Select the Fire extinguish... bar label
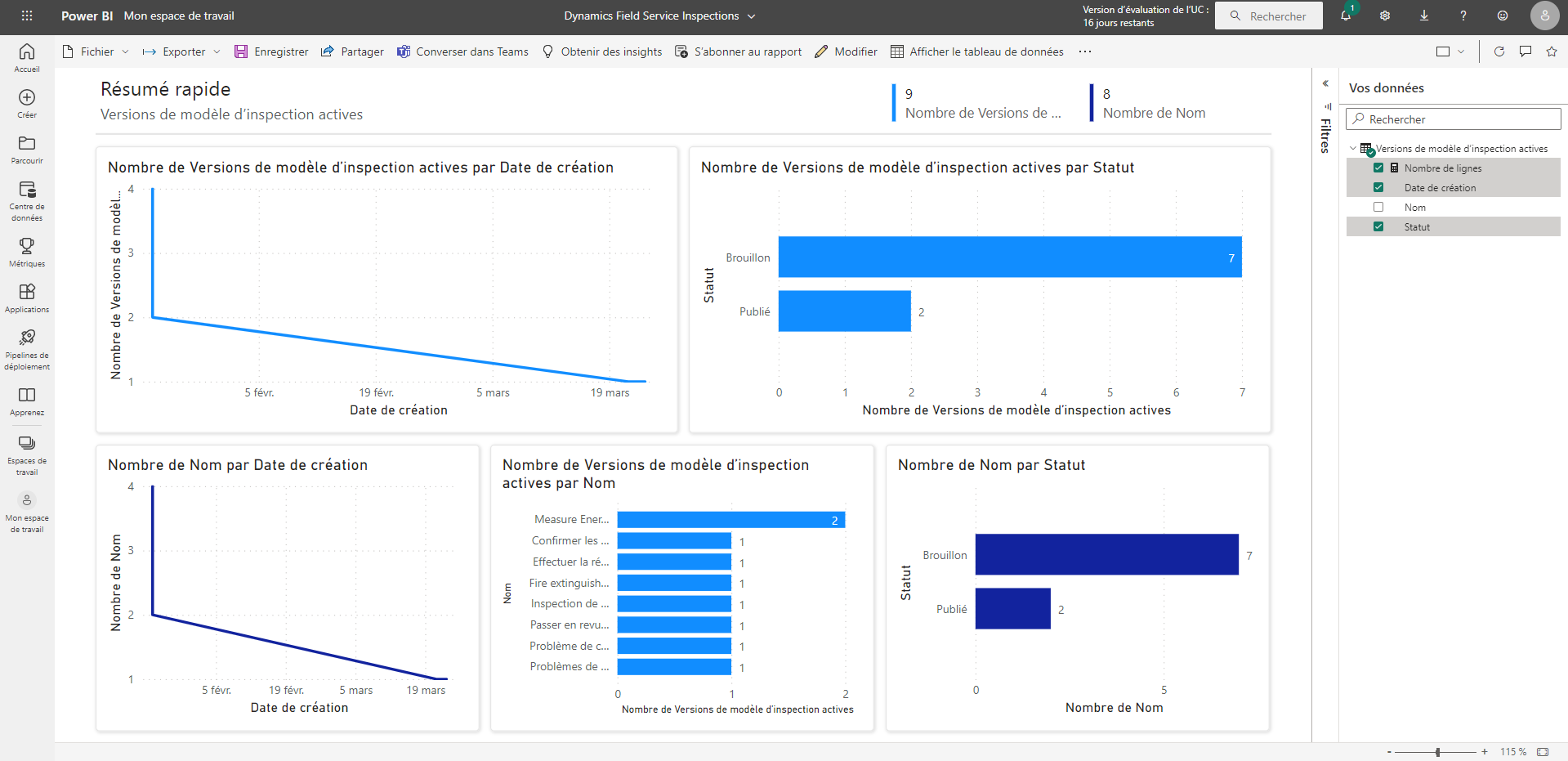 tap(569, 583)
